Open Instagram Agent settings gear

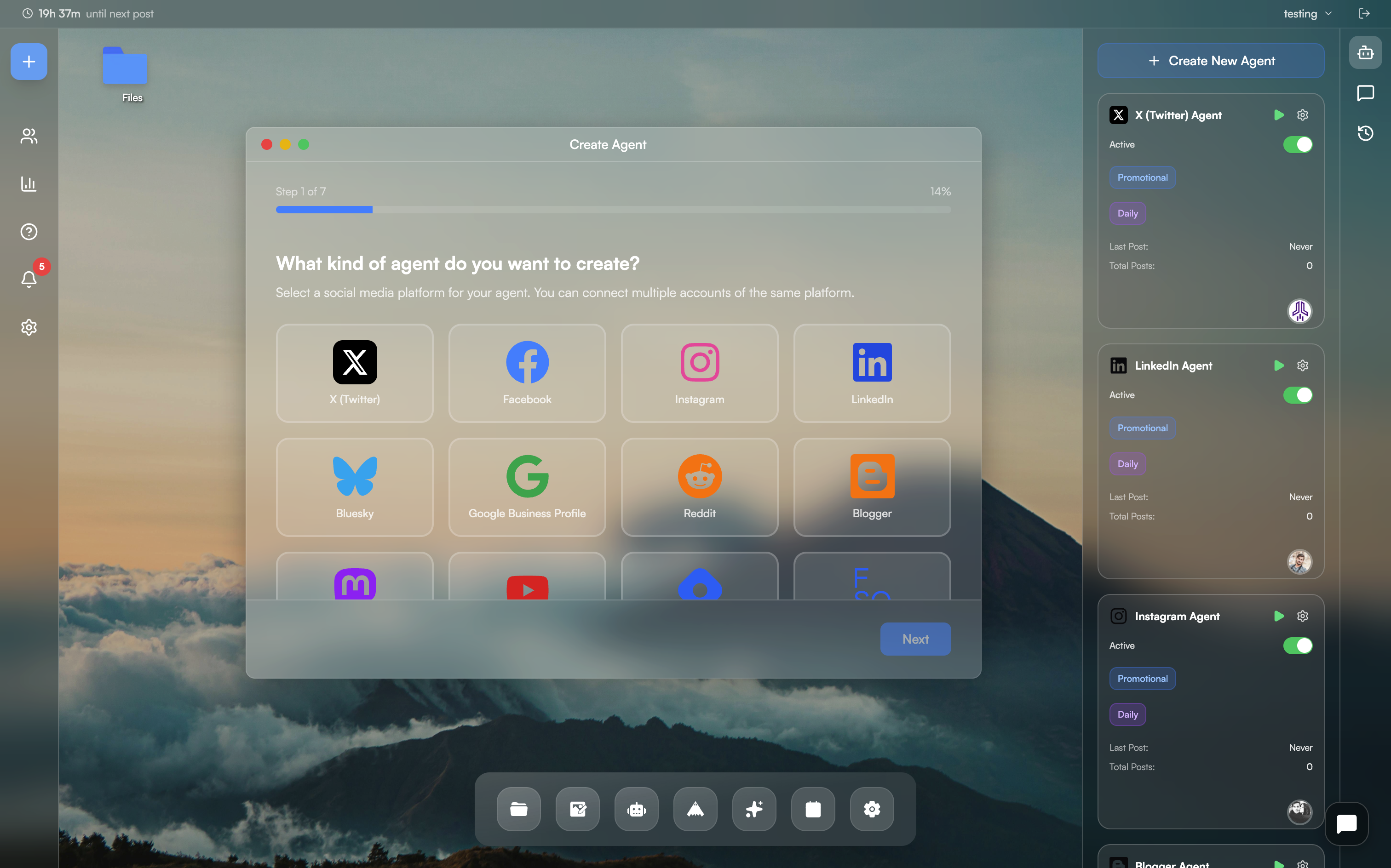(1302, 616)
